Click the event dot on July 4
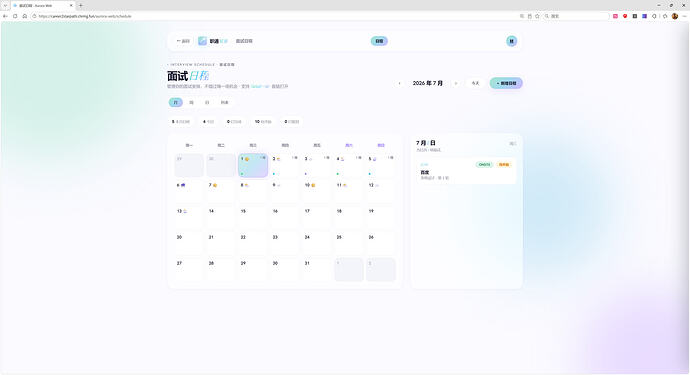 (338, 174)
